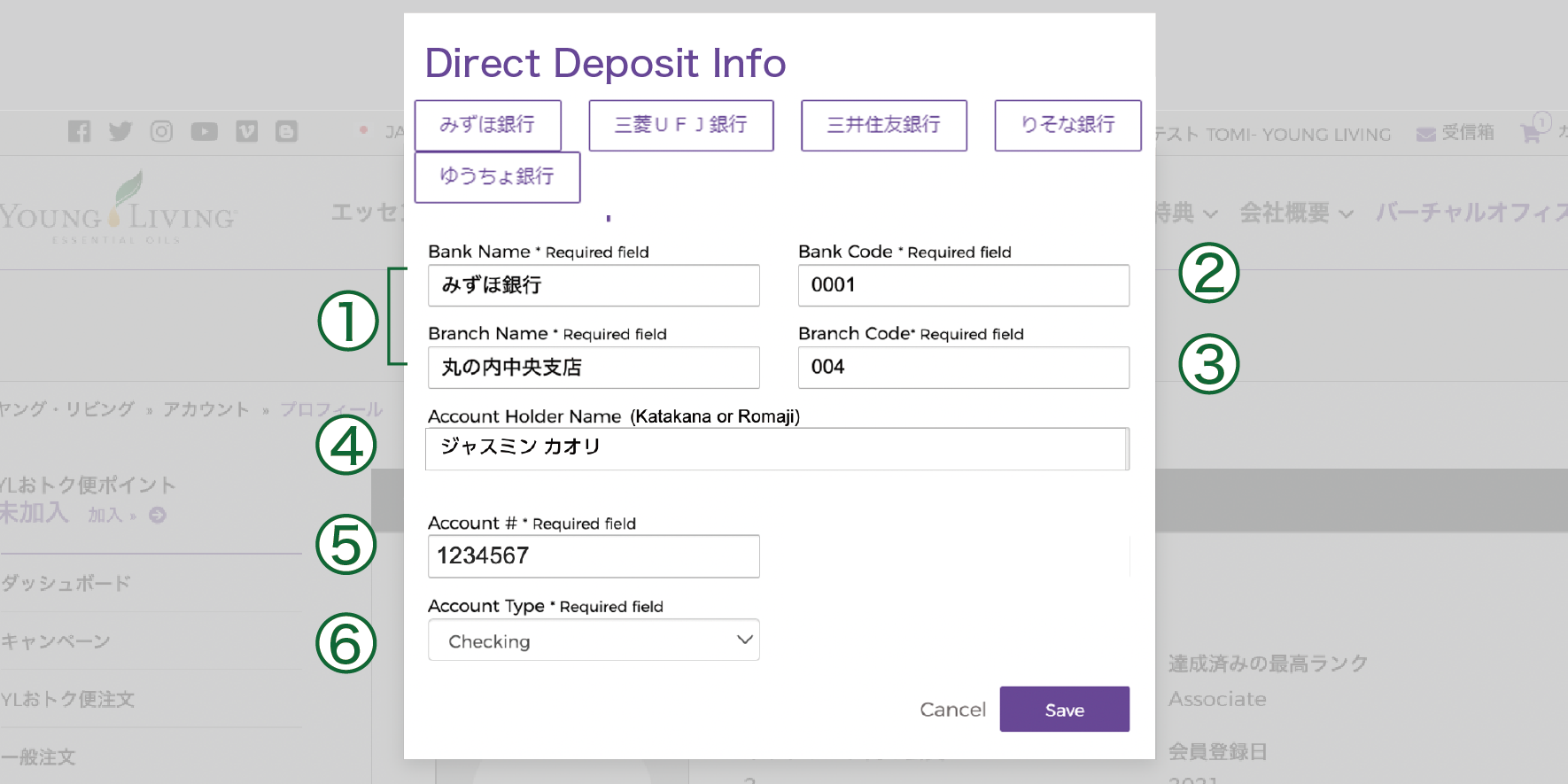Open the shopping cart icon
This screenshot has height=784, width=1568.
1530,134
